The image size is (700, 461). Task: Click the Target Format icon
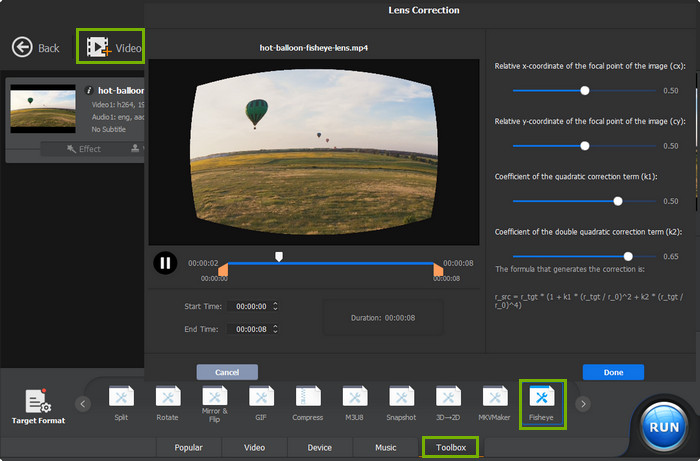38,402
